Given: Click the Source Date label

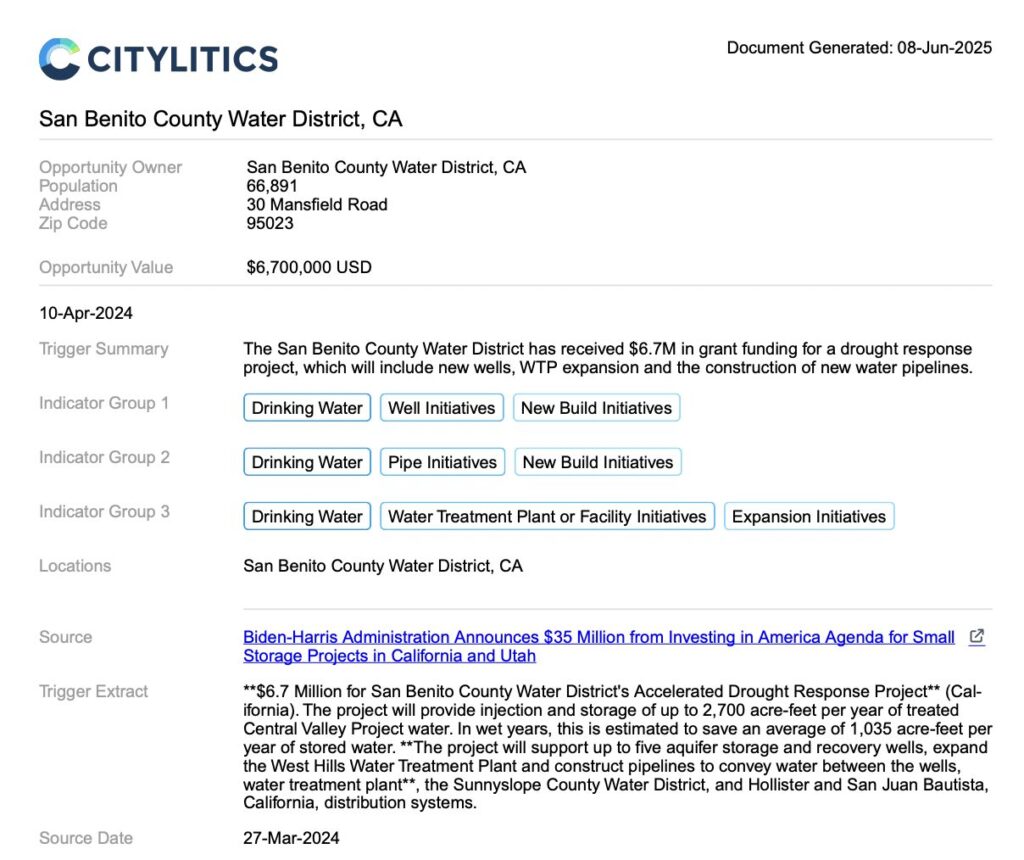Looking at the screenshot, I should (x=86, y=838).
